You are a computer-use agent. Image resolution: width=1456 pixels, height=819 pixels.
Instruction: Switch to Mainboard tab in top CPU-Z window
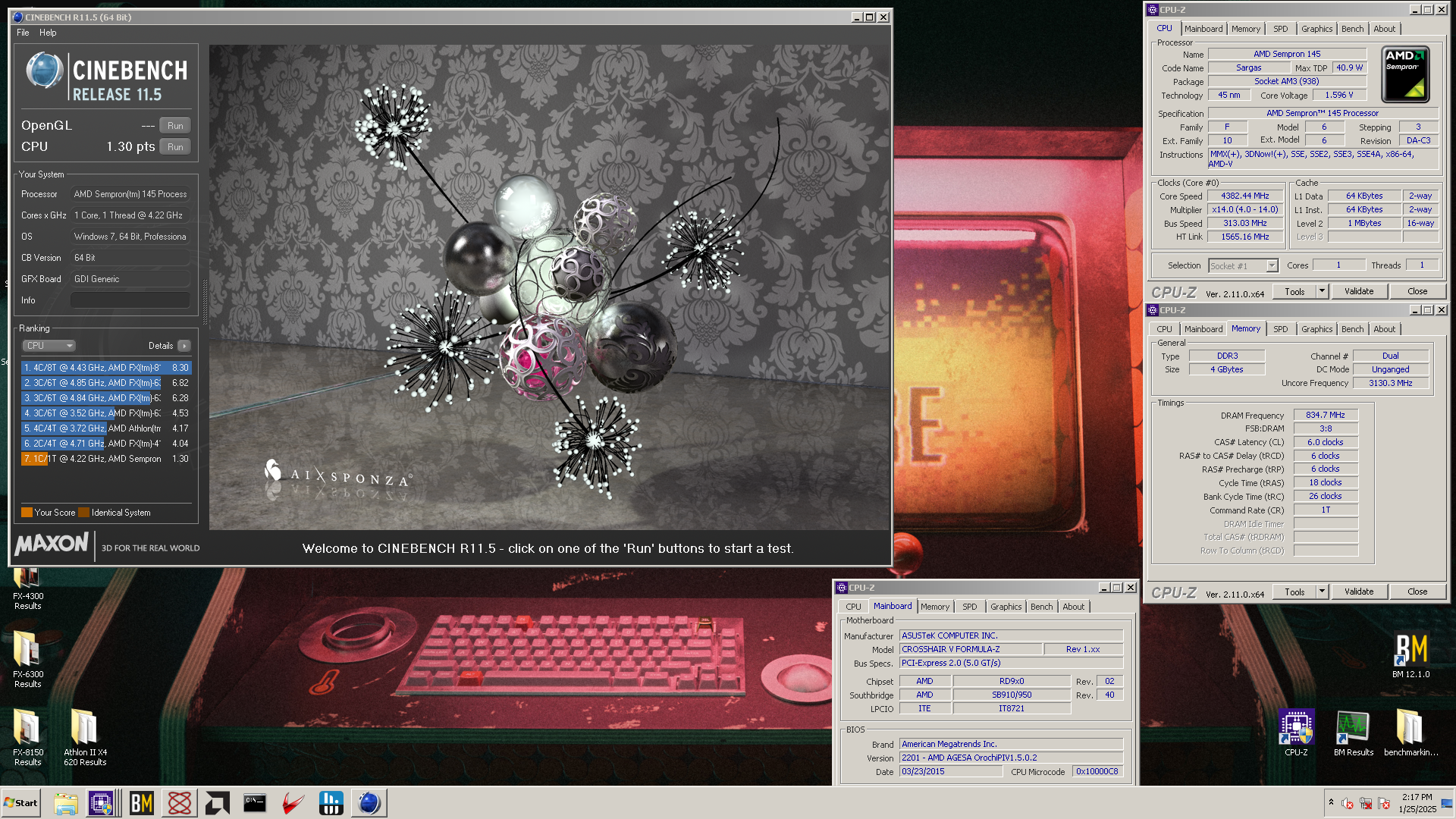click(x=1203, y=29)
